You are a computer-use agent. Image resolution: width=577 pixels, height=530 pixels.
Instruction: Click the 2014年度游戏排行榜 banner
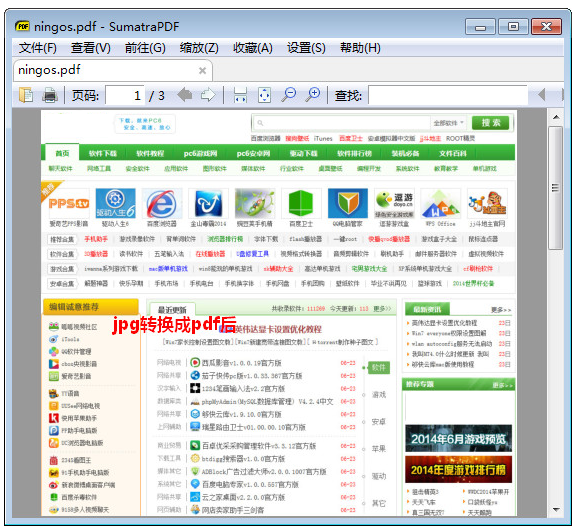pos(458,469)
